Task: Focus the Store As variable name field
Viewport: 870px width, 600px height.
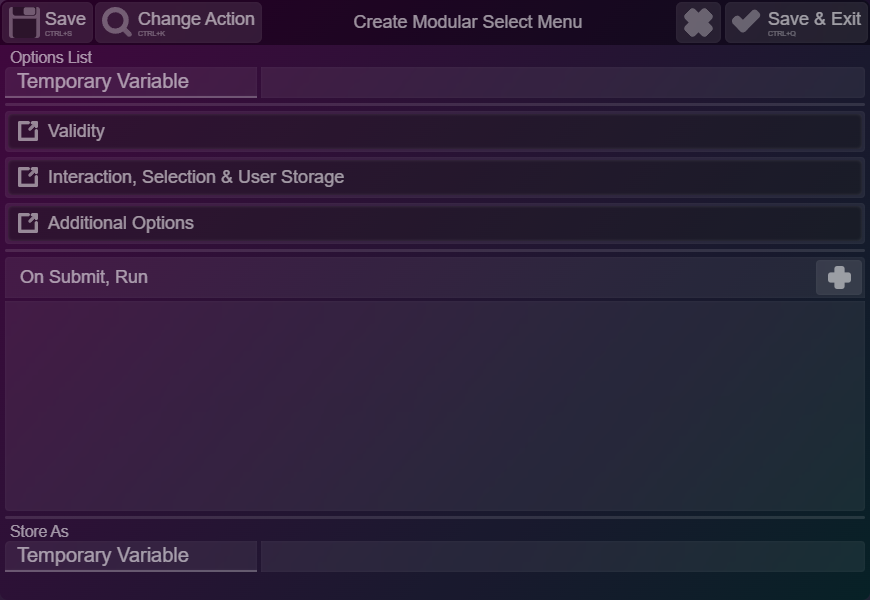Action: point(563,556)
